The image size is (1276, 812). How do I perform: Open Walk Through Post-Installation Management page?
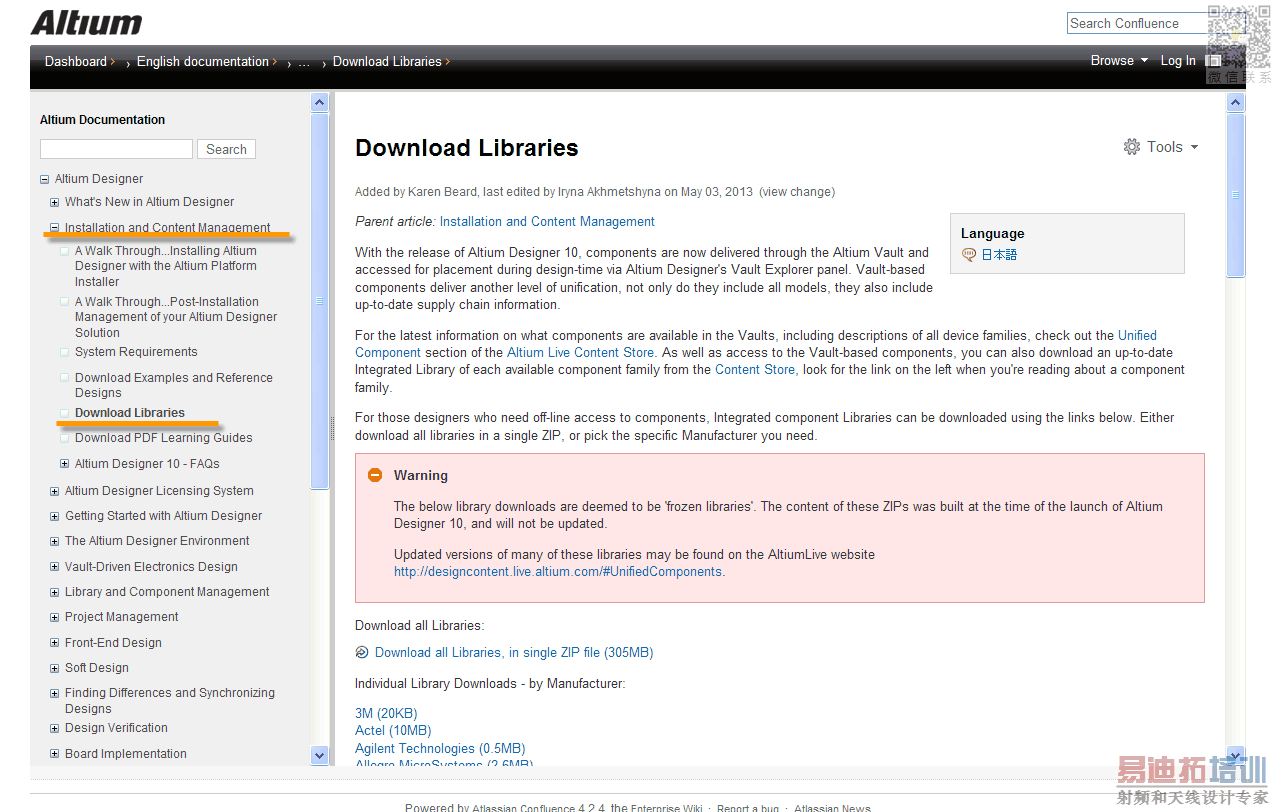pos(176,317)
